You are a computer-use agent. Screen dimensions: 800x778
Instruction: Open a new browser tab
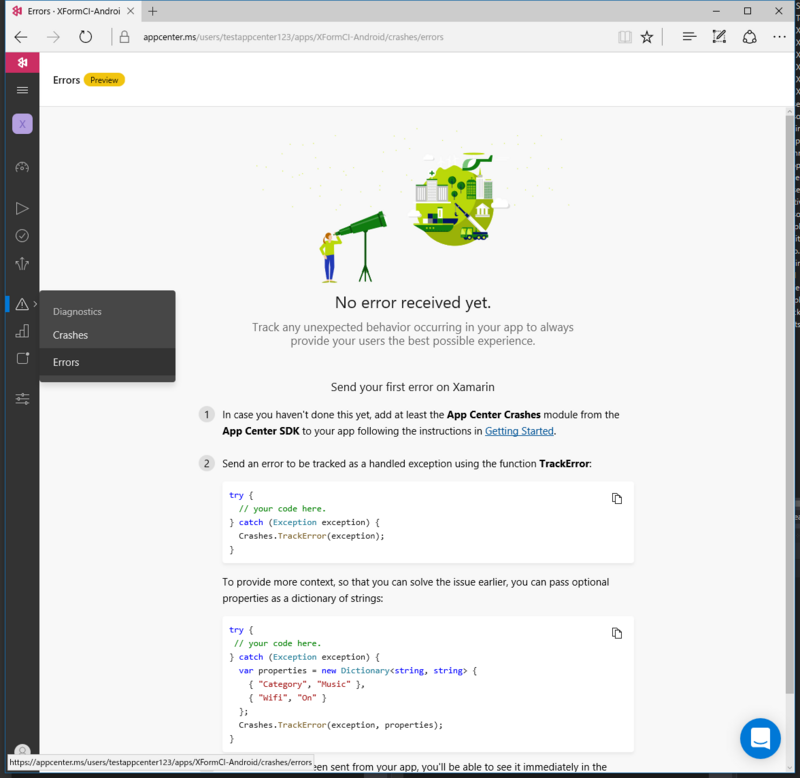153,11
